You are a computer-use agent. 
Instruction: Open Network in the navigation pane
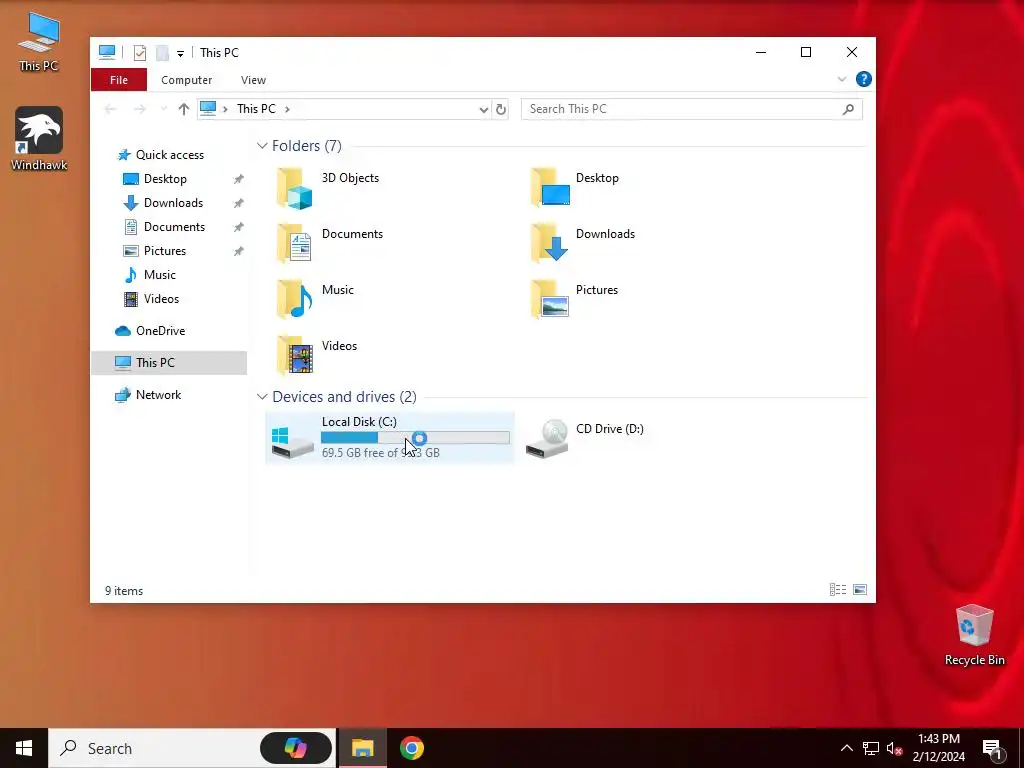coord(158,394)
